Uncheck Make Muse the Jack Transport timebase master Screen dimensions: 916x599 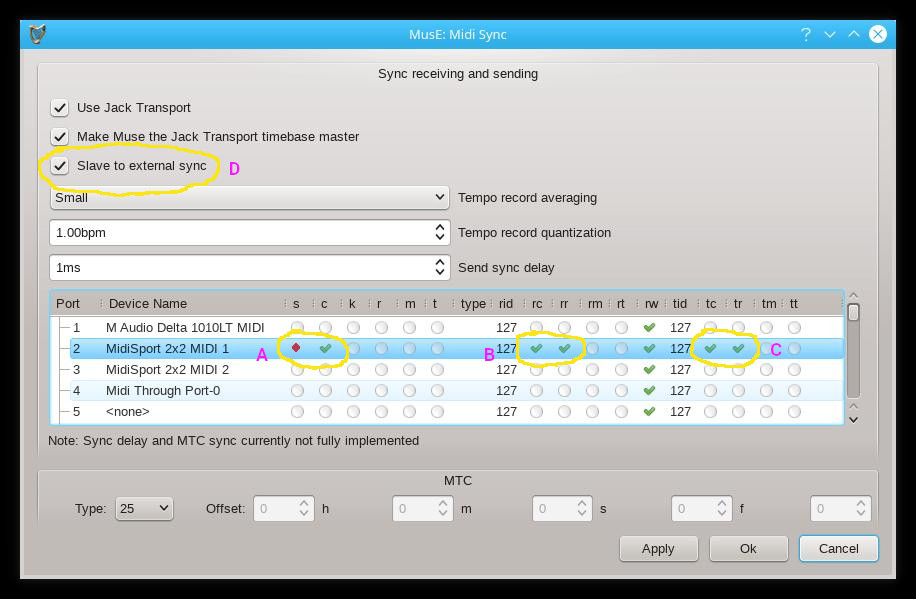59,137
